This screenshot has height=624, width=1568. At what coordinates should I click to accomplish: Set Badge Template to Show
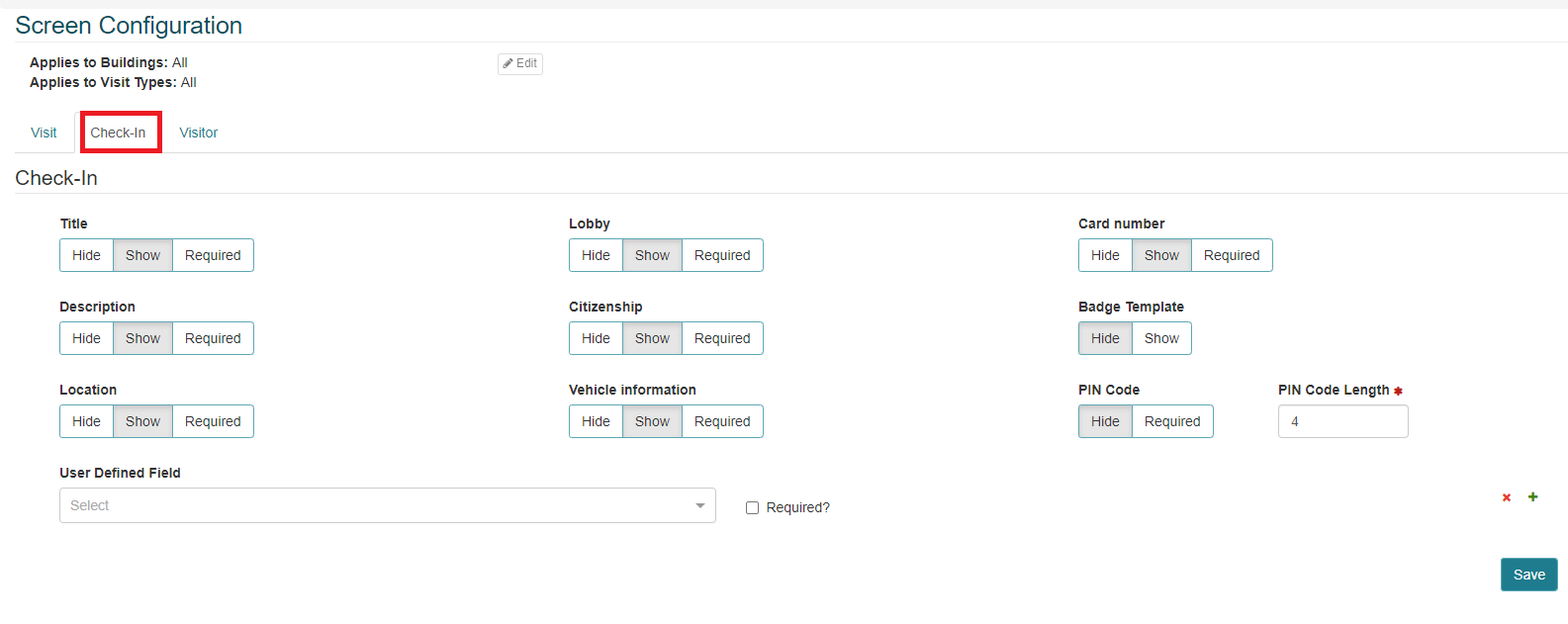[x=1160, y=338]
